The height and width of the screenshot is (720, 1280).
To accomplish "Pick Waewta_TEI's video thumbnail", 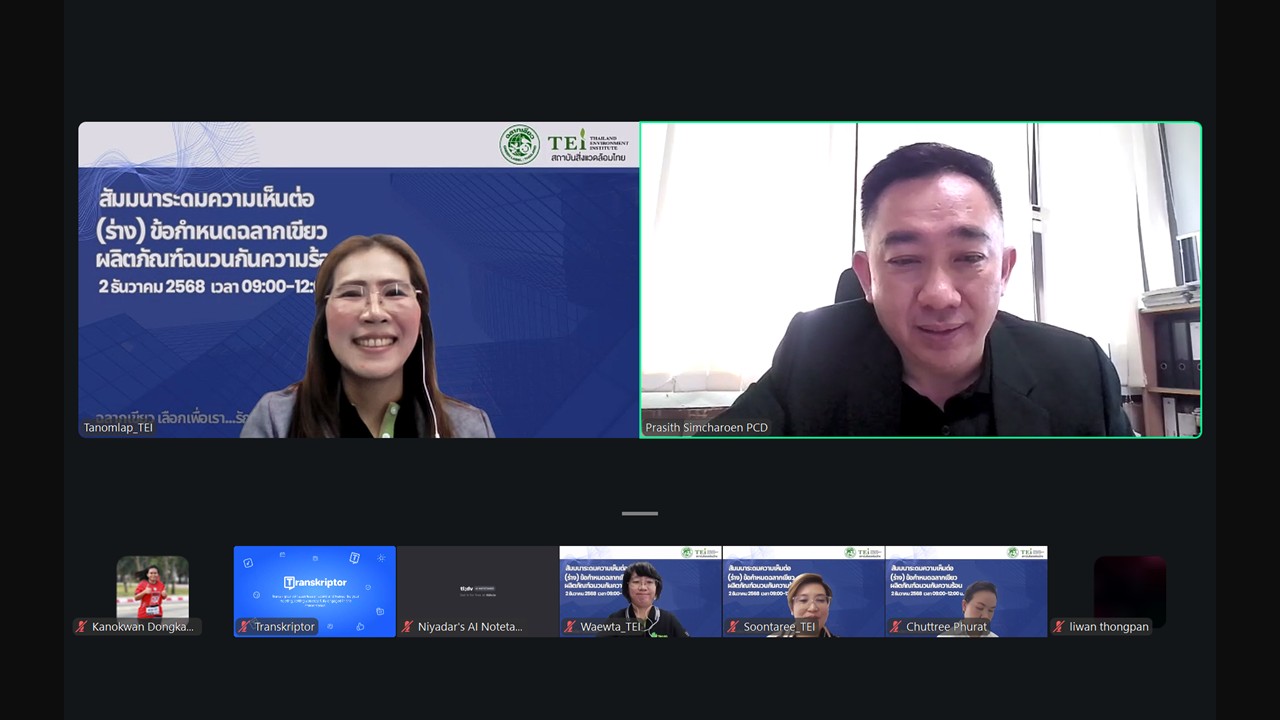I will pyautogui.click(x=640, y=585).
